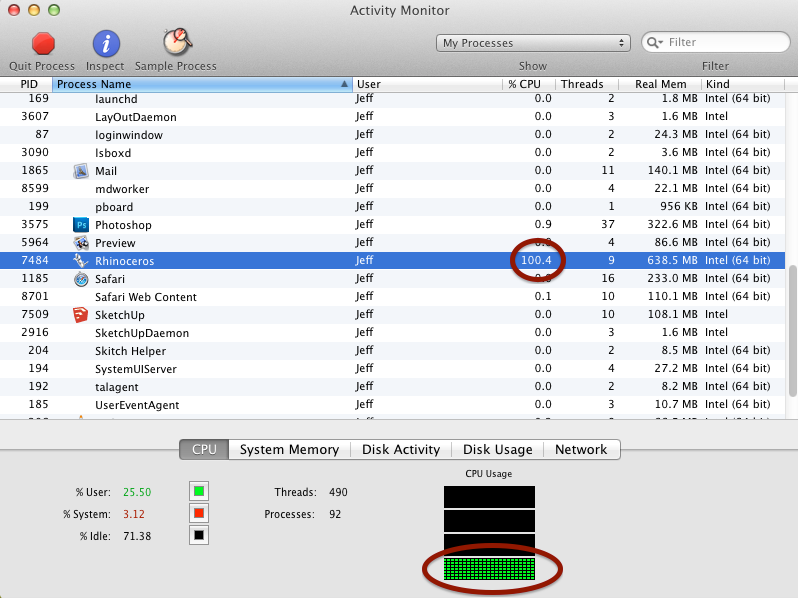Switch to the Disk Activity tab
This screenshot has height=598, width=798.
click(401, 449)
